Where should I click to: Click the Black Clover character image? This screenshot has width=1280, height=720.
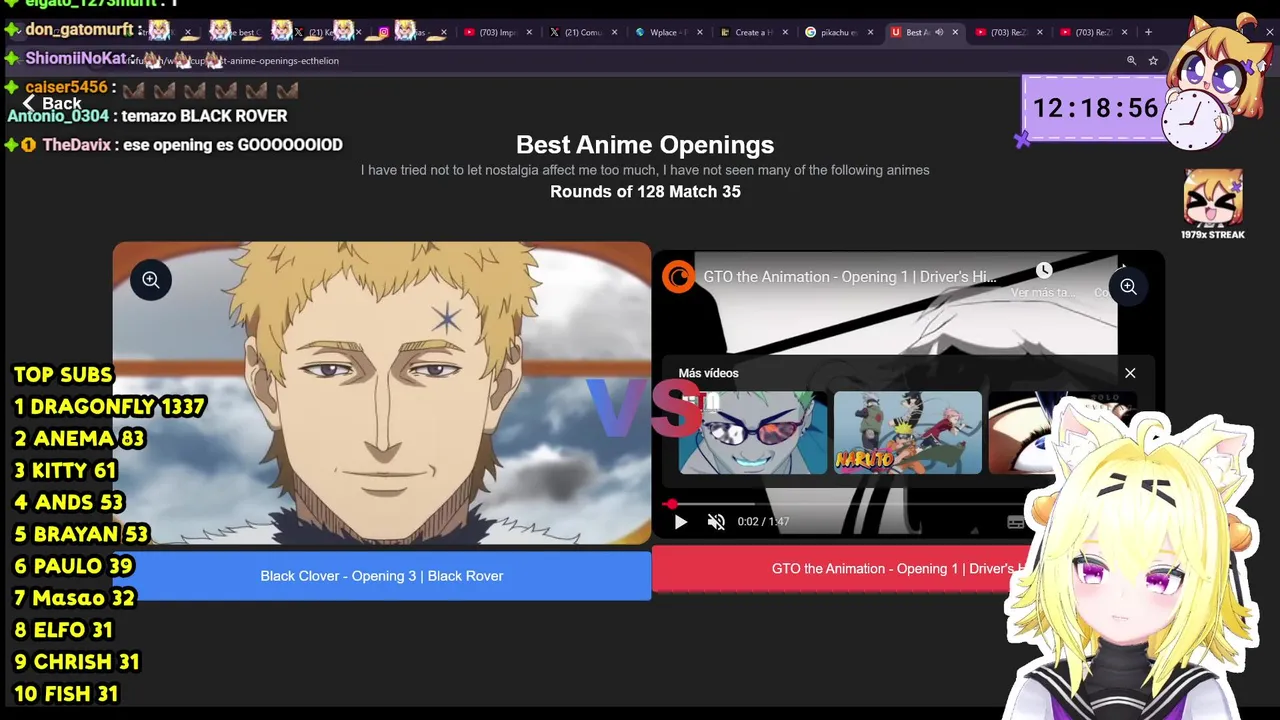tap(382, 393)
